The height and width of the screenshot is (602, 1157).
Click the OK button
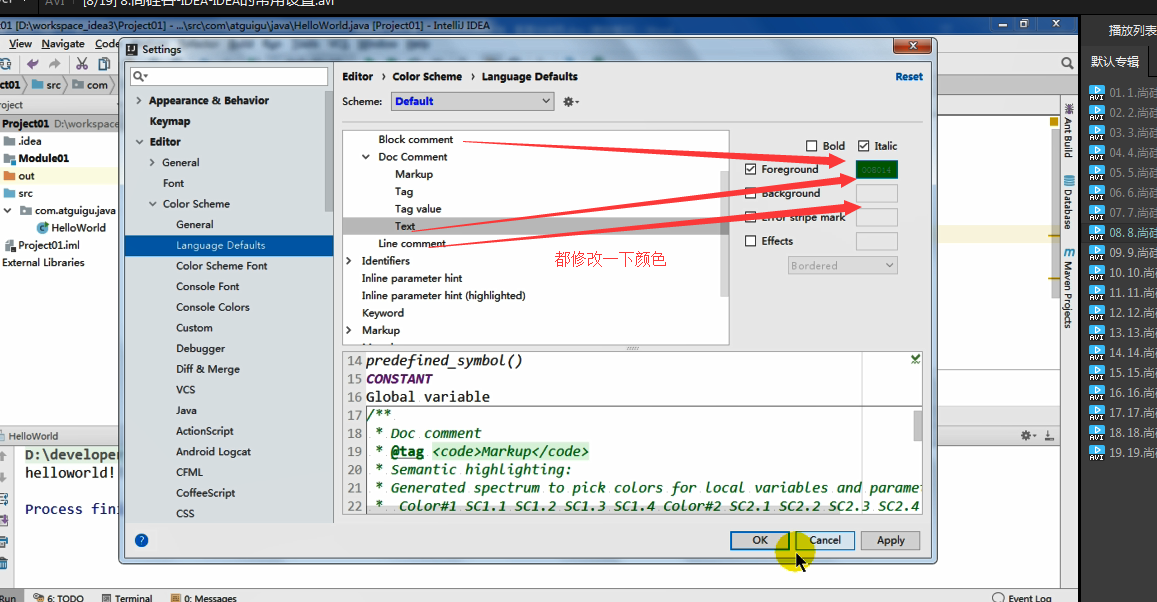coord(760,540)
